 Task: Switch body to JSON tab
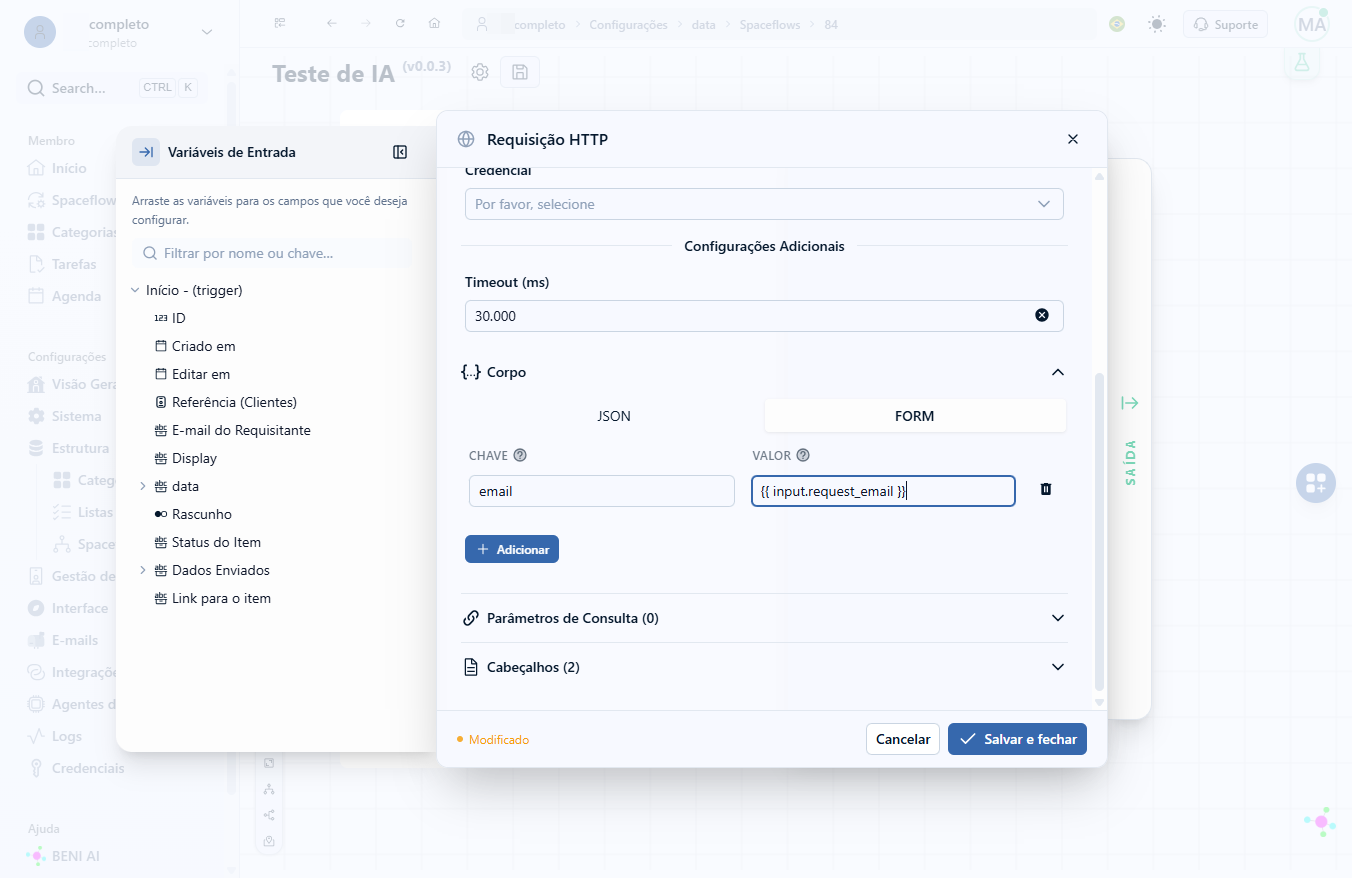click(614, 416)
